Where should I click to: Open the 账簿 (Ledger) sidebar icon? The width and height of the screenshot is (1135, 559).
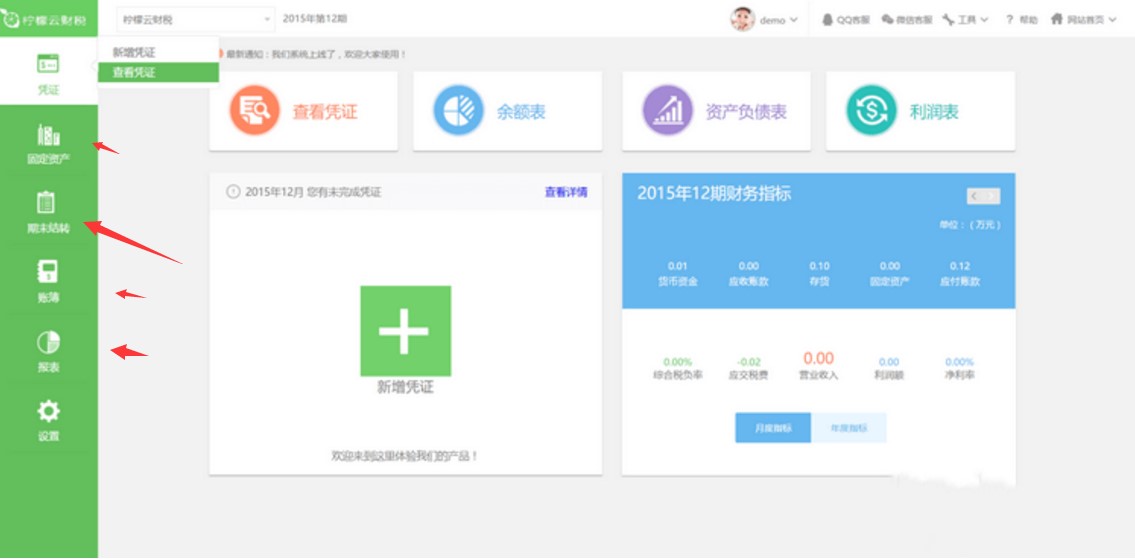[47, 272]
